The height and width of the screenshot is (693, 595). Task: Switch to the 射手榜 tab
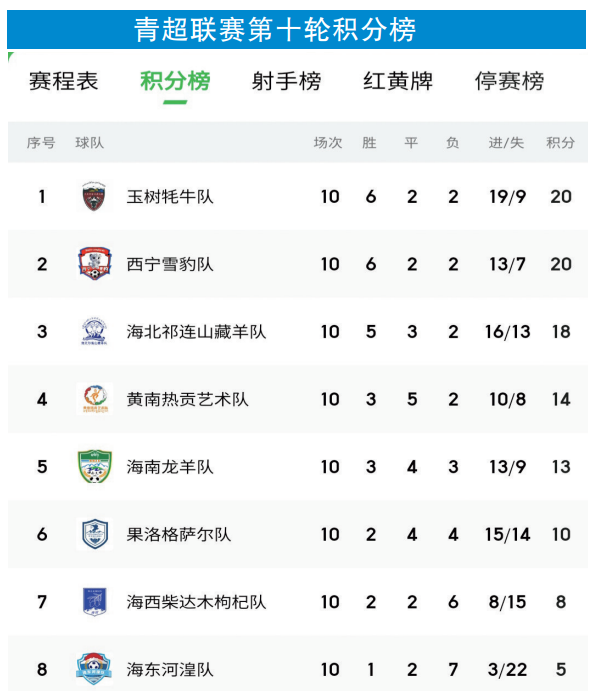(x=286, y=81)
